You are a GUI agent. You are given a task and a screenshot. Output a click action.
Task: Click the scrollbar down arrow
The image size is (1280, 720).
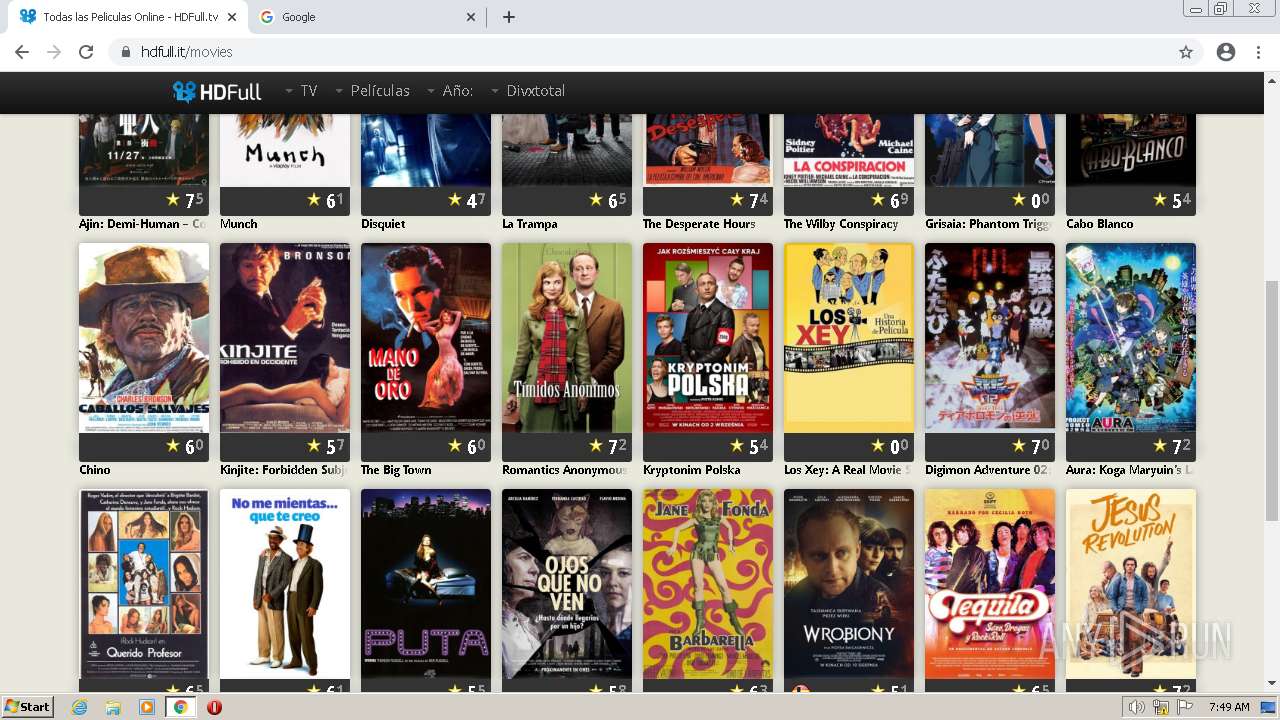(1271, 683)
